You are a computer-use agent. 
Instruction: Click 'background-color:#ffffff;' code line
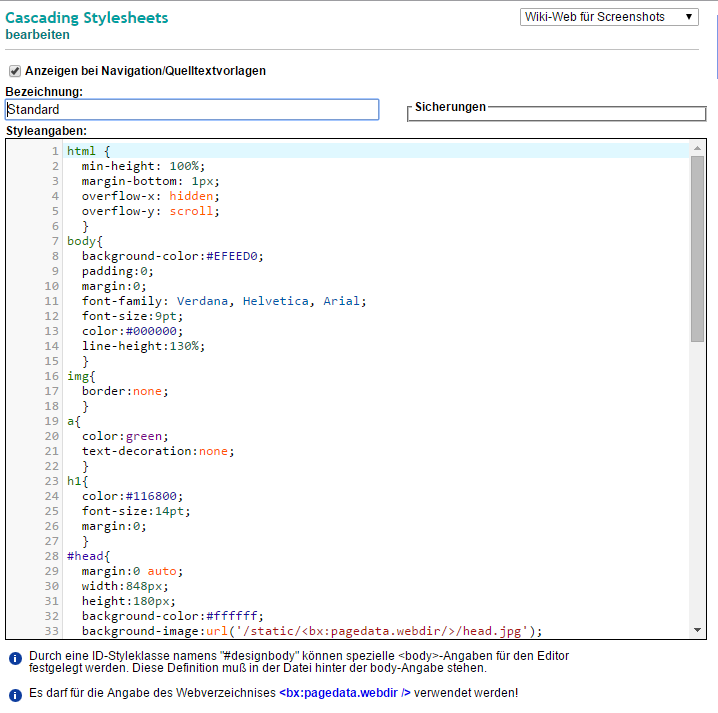(x=173, y=616)
